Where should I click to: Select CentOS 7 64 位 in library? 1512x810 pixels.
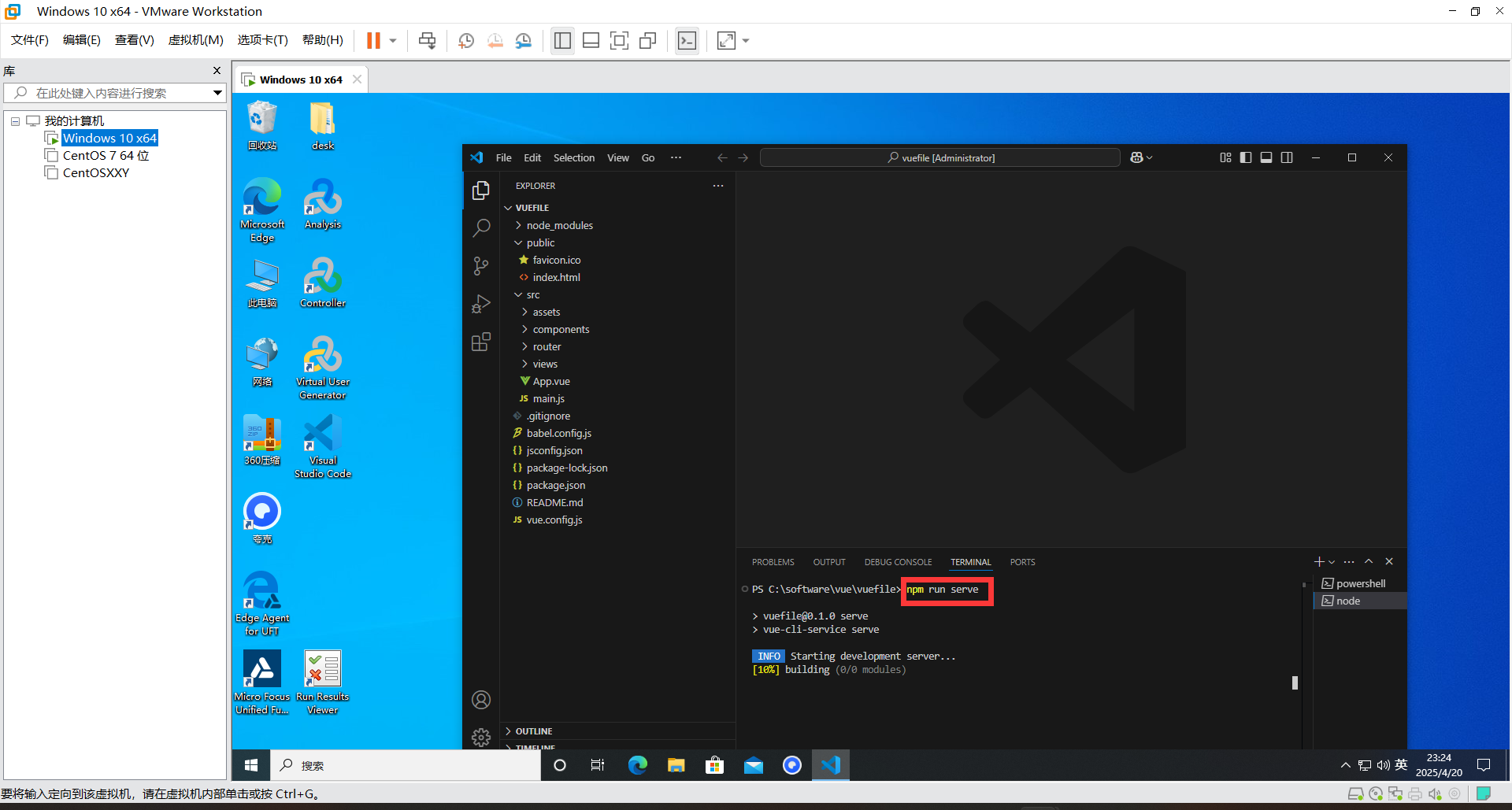[x=106, y=155]
